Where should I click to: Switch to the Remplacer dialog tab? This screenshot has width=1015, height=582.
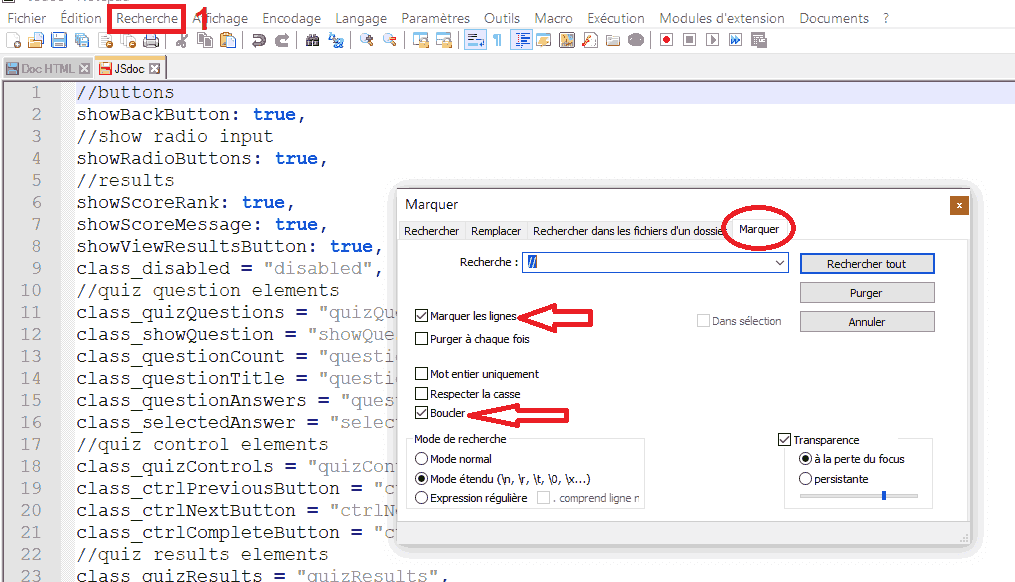[496, 231]
